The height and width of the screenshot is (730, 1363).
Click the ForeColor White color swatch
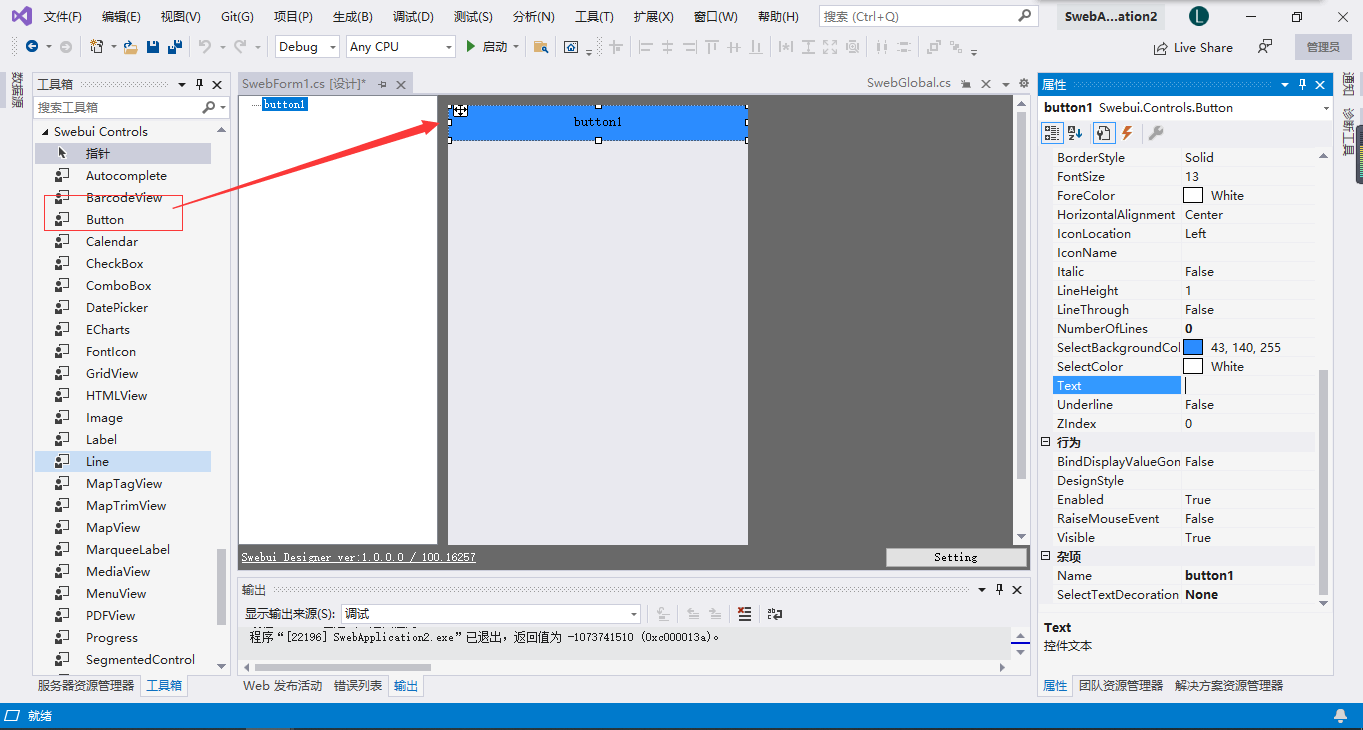point(1193,196)
